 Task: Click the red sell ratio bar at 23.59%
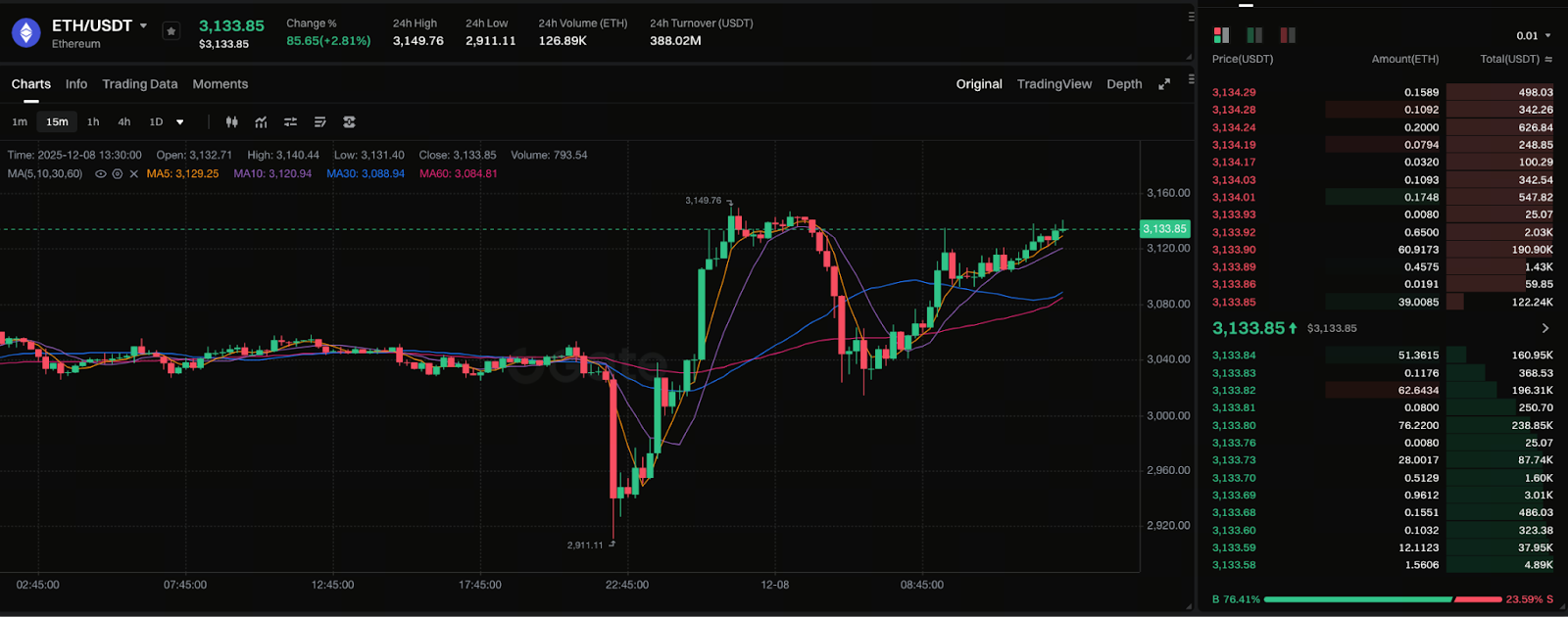click(x=1478, y=599)
